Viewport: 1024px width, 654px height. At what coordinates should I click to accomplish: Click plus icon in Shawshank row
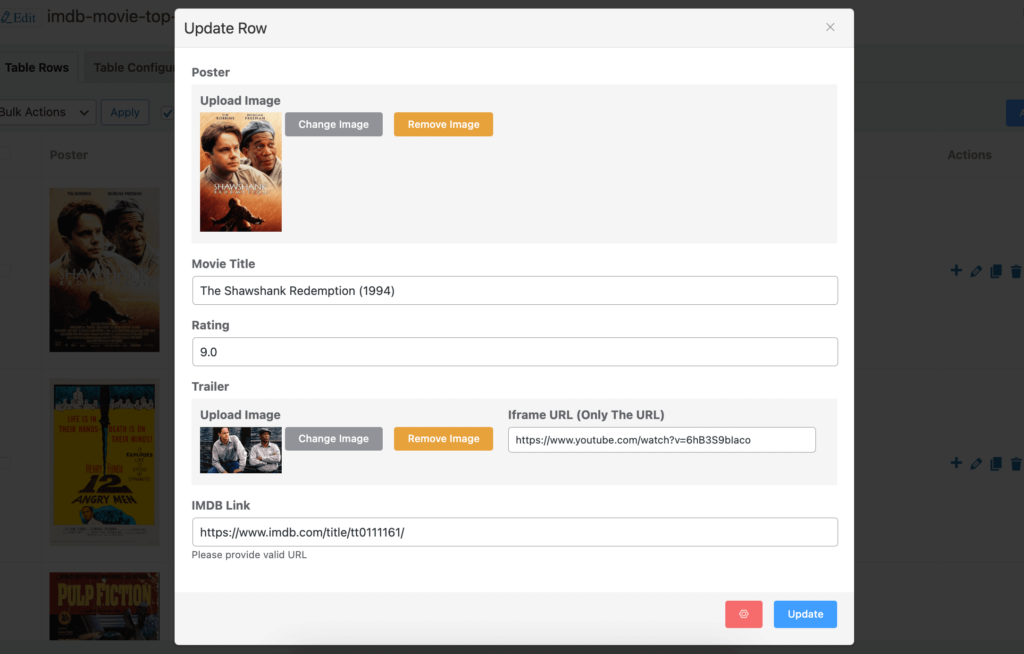[956, 270]
